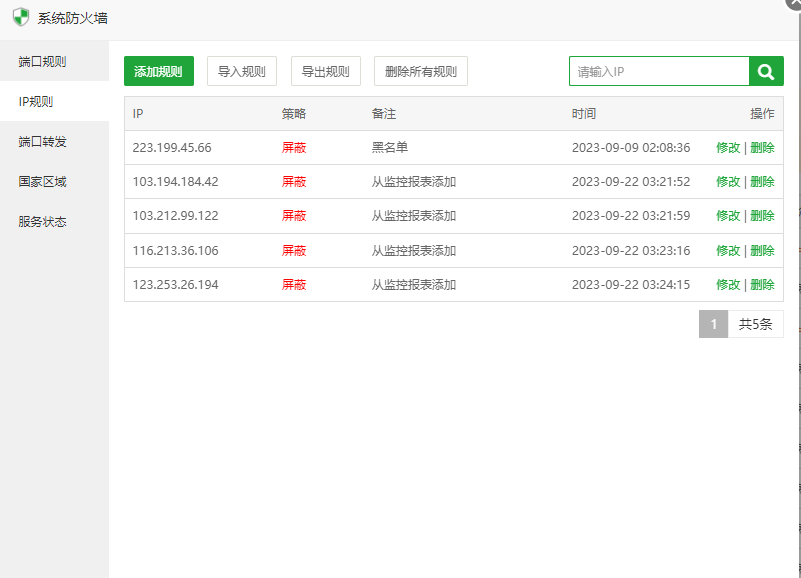Select IP cell 103.194.184.42

tap(175, 181)
